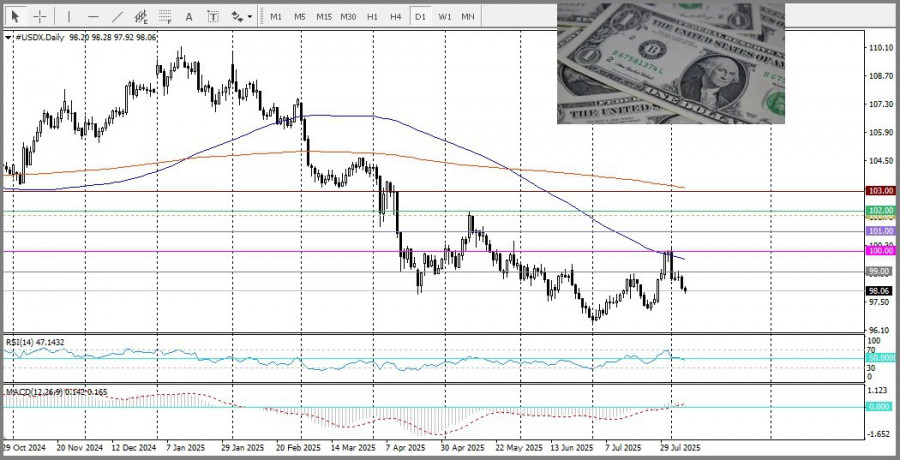Select the horizontal line tool

click(x=94, y=17)
